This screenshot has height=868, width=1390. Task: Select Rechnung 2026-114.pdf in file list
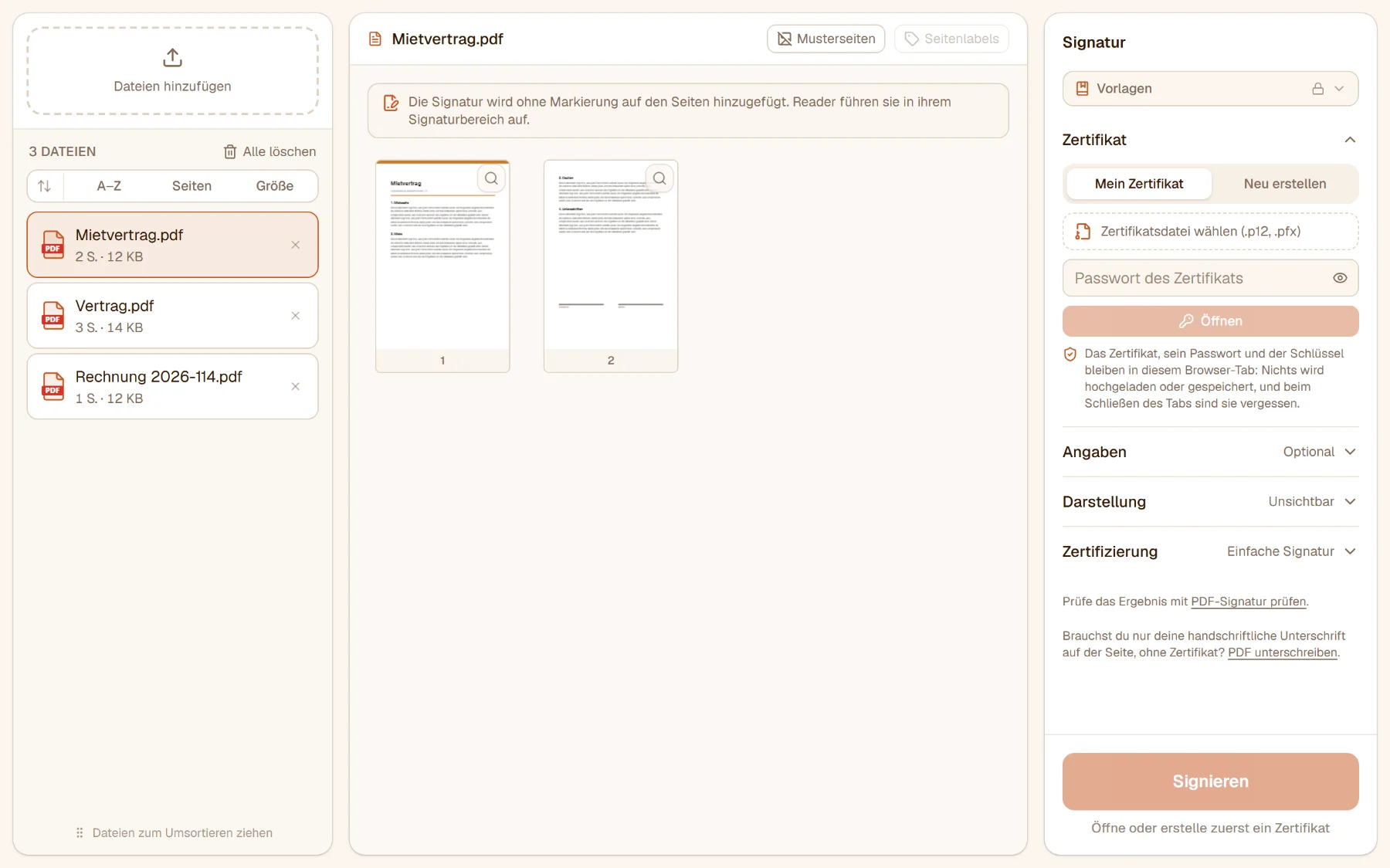(172, 387)
